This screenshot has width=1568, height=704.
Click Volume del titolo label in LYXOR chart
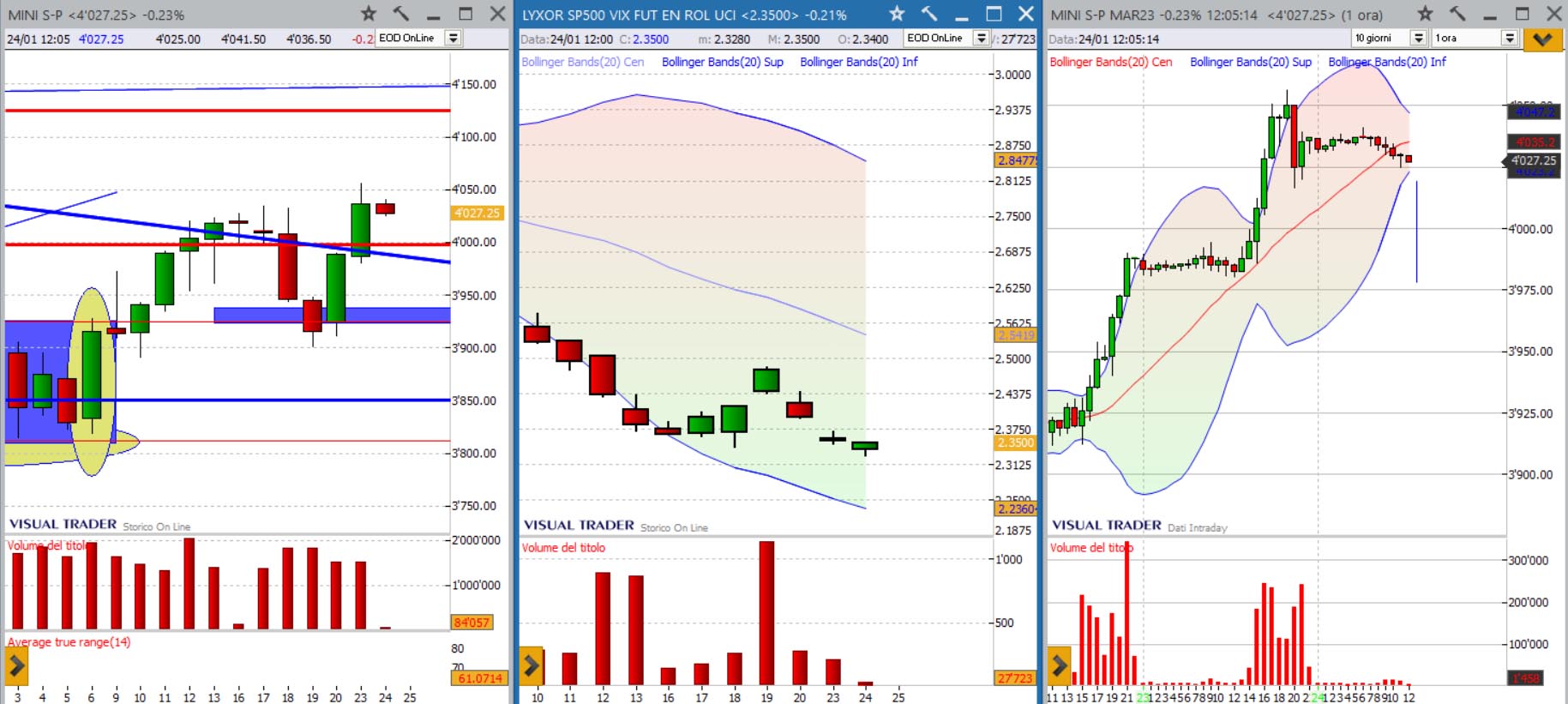pos(563,547)
